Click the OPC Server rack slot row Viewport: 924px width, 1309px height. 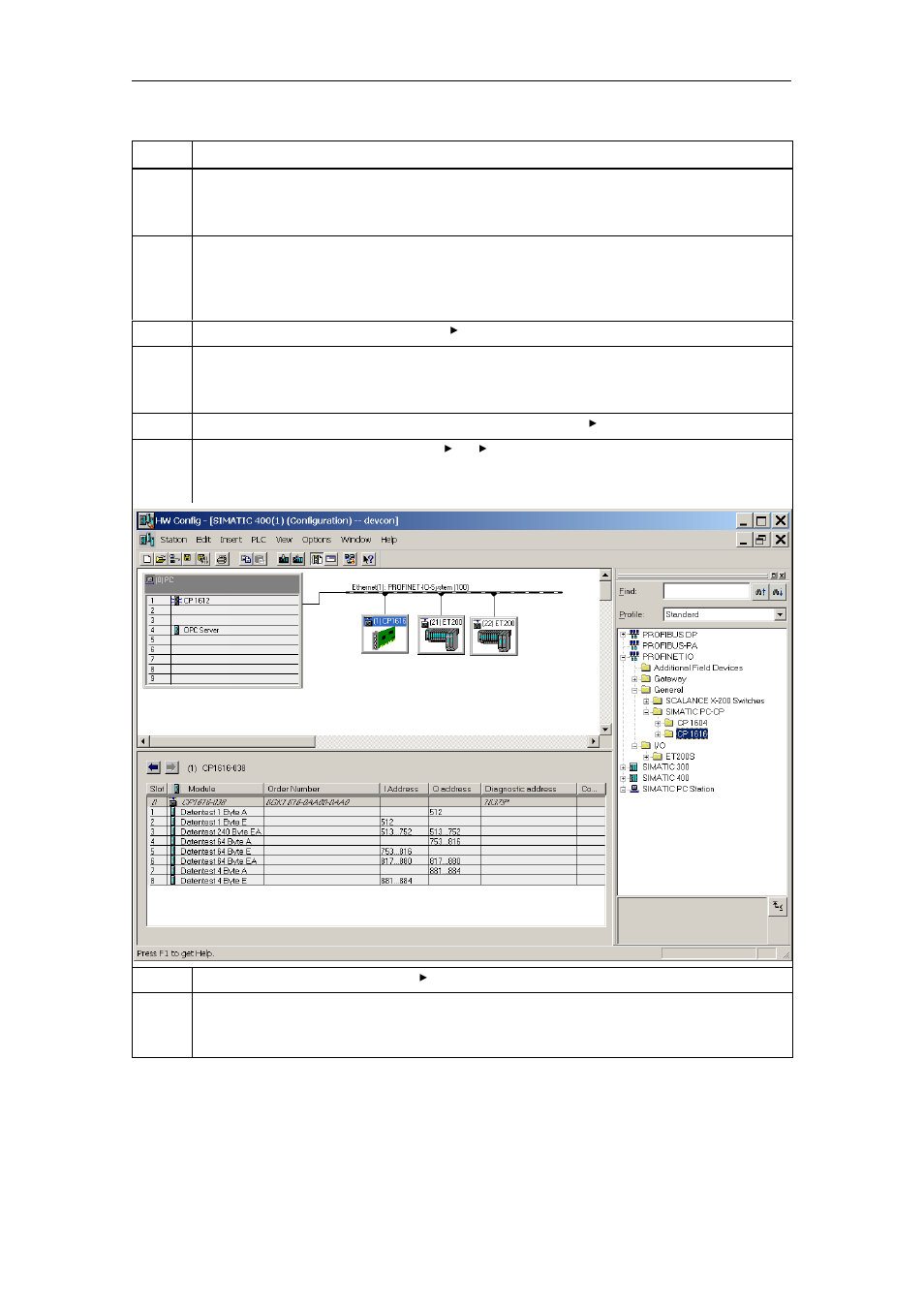pos(223,630)
